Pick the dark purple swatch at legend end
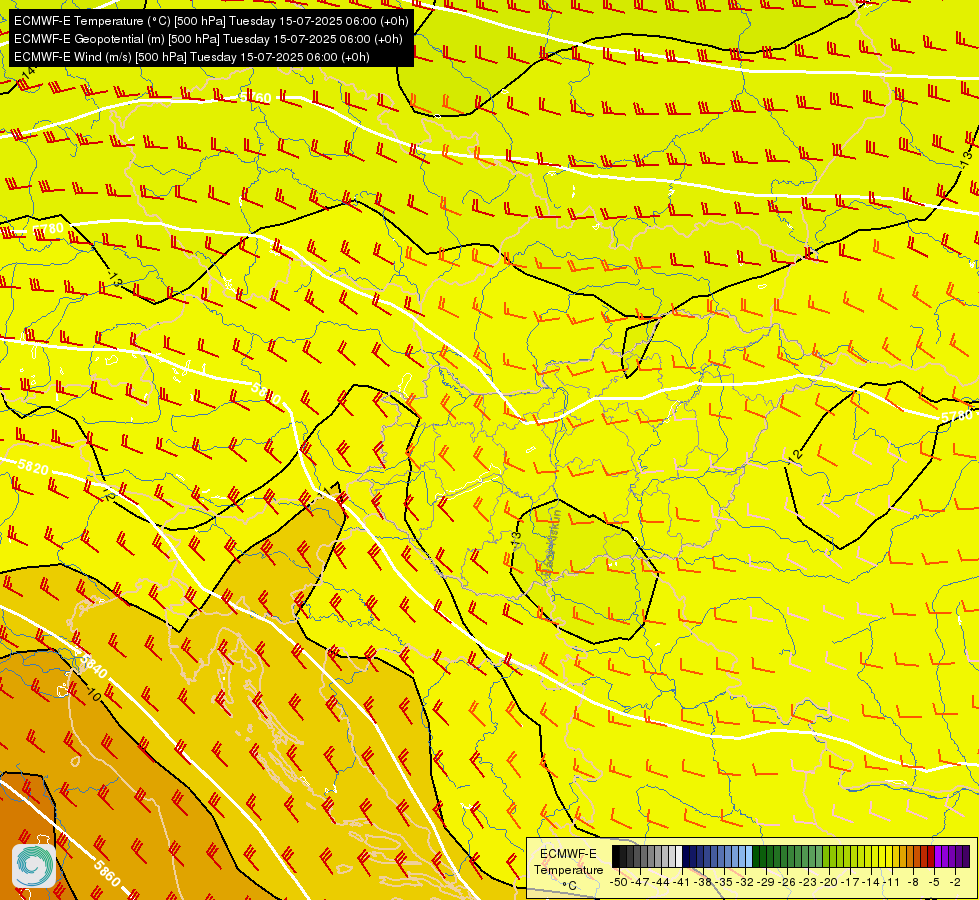This screenshot has height=900, width=979. [966, 856]
